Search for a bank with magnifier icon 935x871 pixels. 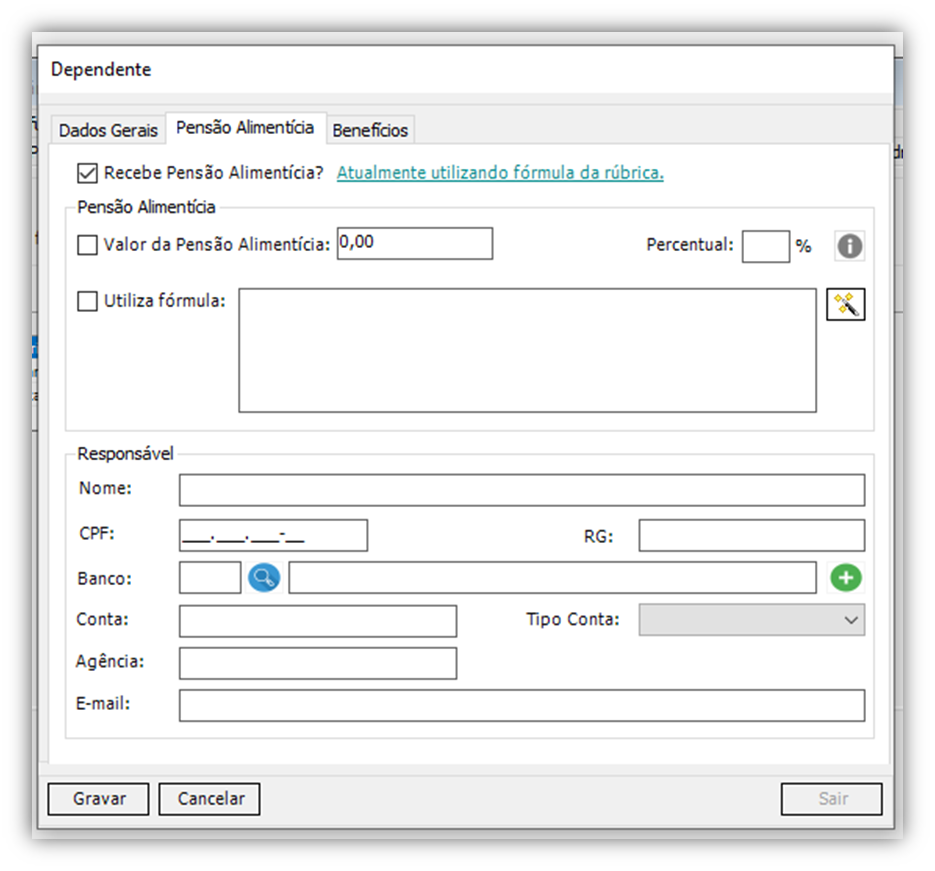click(264, 577)
